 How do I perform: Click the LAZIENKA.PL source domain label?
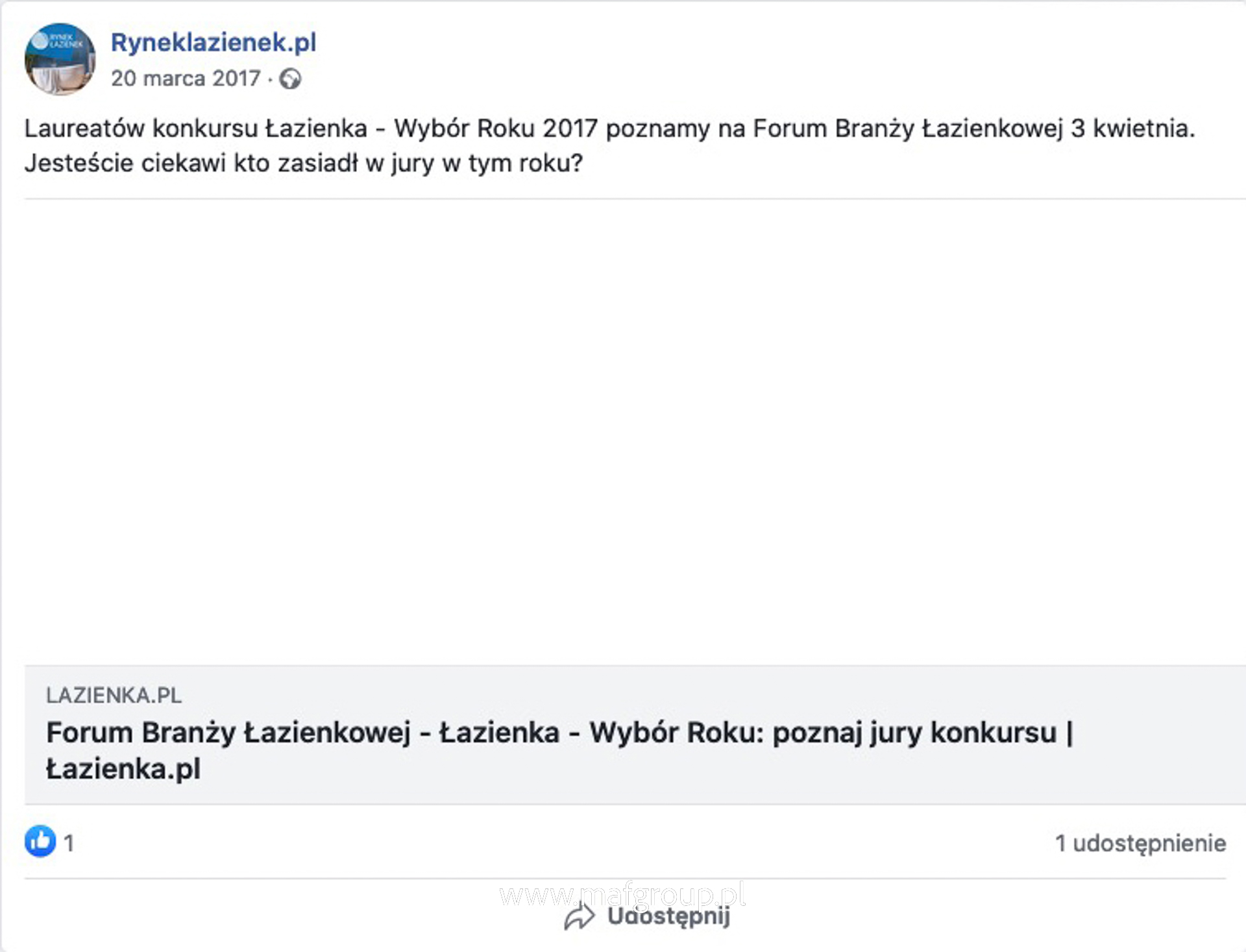(x=114, y=696)
